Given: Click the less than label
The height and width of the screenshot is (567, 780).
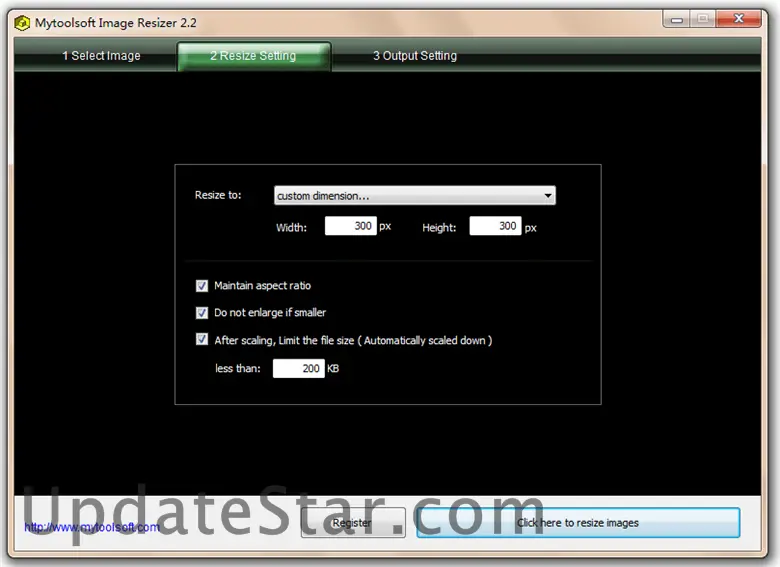Looking at the screenshot, I should (x=238, y=369).
